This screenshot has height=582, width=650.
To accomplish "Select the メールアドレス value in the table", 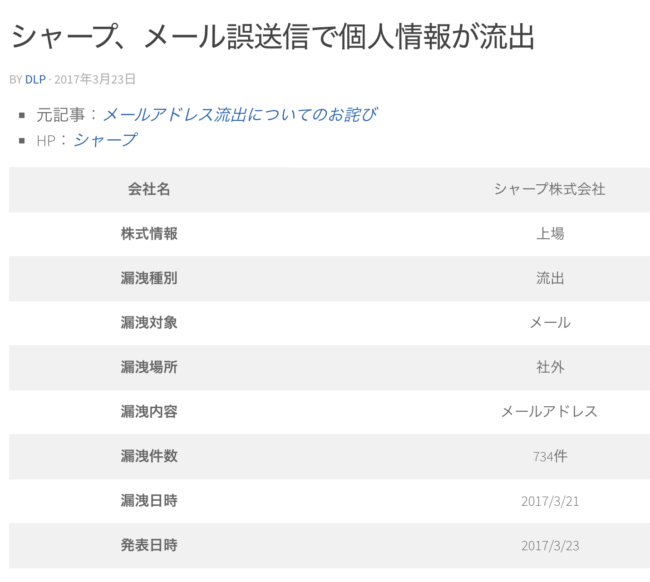I will pos(549,411).
